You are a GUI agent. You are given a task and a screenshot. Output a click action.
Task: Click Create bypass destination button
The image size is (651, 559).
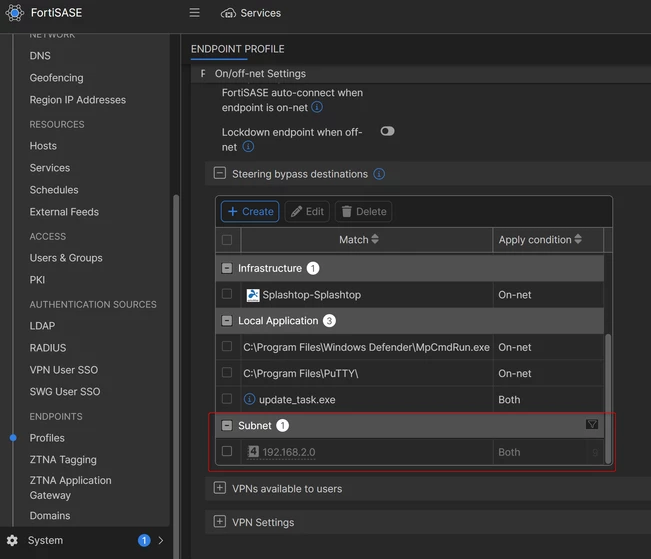point(250,211)
